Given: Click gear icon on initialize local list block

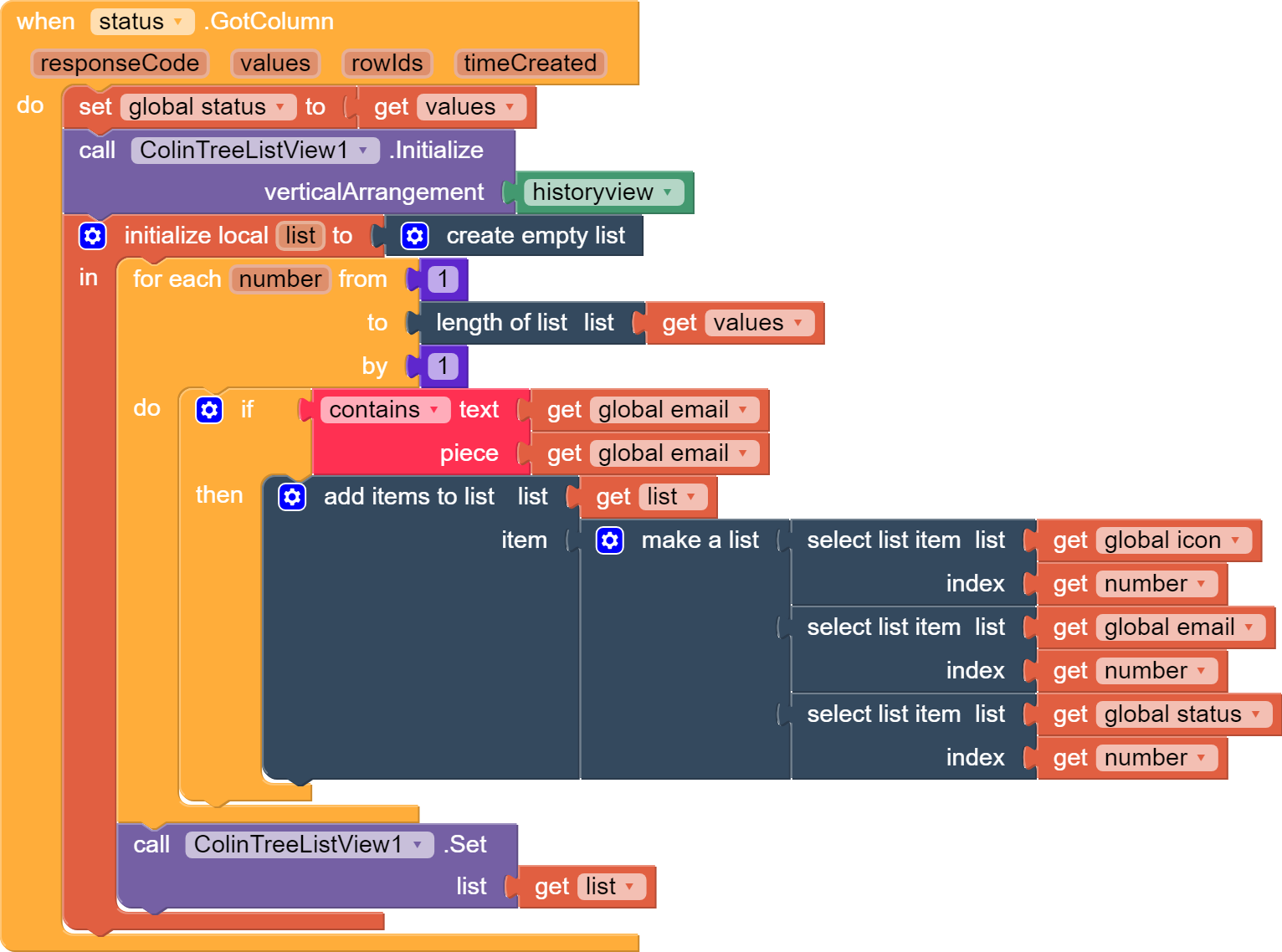Looking at the screenshot, I should pyautogui.click(x=93, y=236).
